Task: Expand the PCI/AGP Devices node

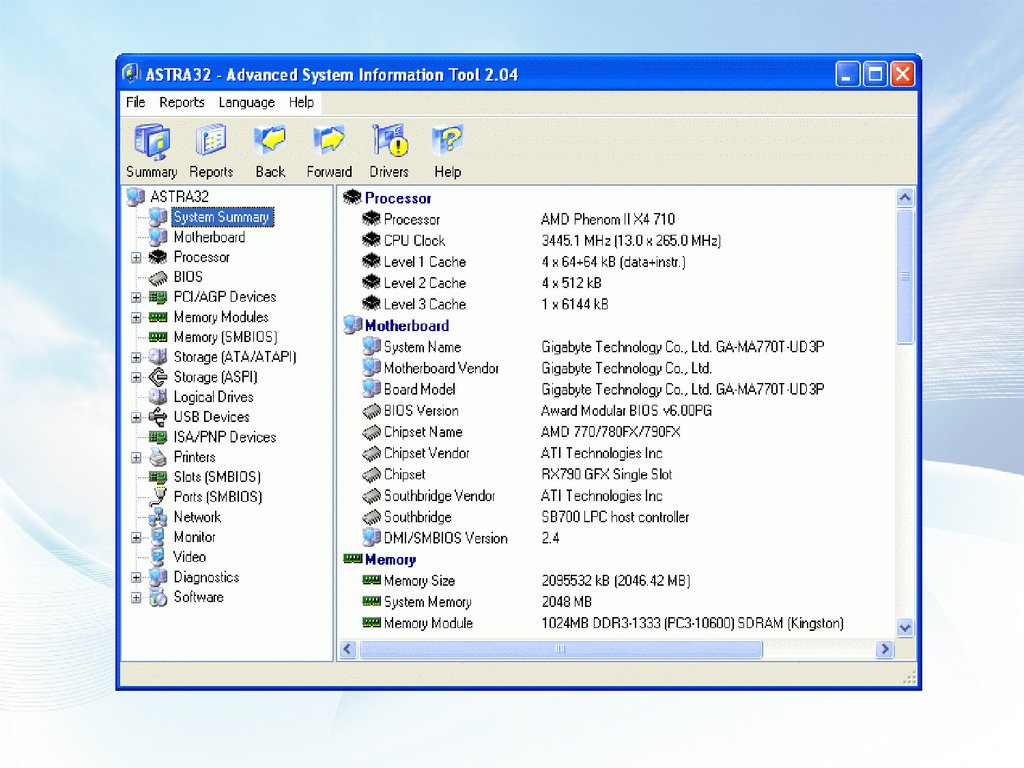Action: click(136, 298)
